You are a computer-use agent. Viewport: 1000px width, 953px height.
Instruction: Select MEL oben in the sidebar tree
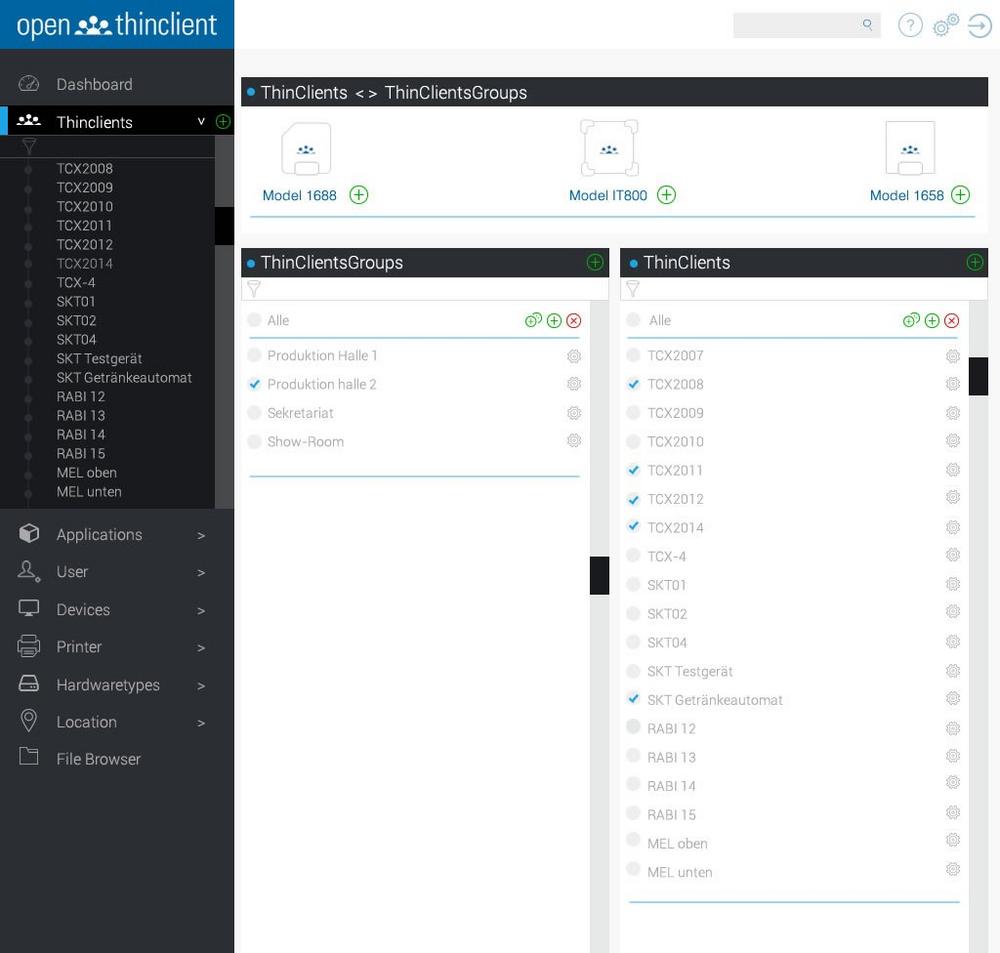click(86, 473)
